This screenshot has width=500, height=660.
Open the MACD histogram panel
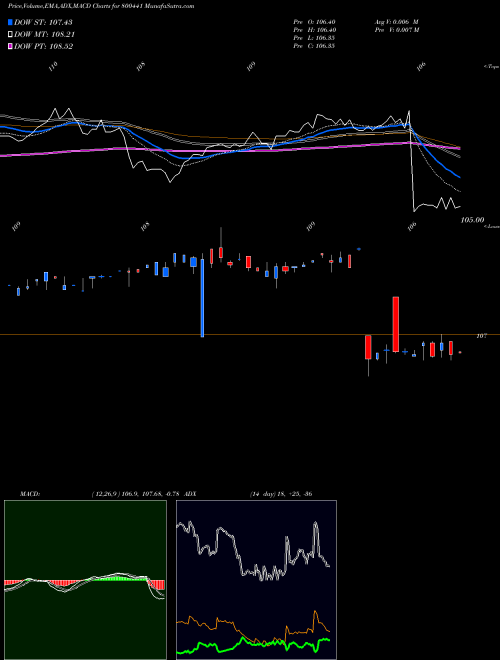click(x=85, y=580)
